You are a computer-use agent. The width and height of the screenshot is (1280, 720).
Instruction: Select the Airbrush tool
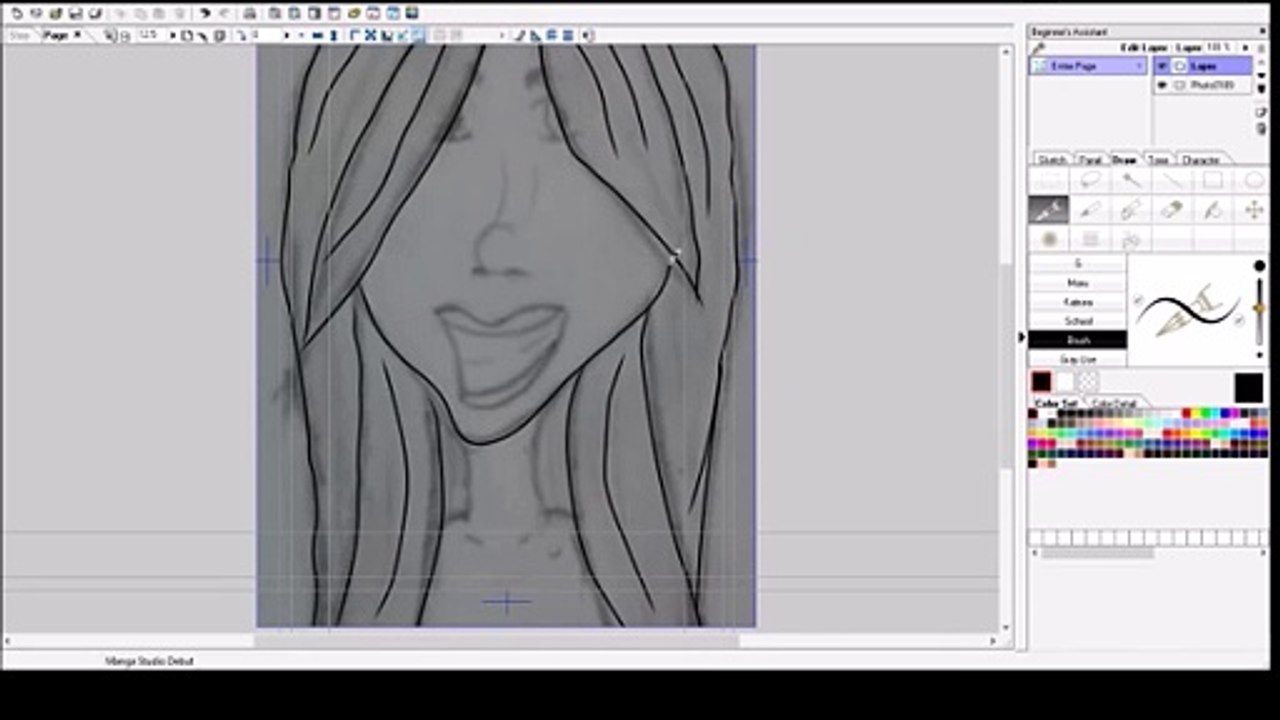click(x=1049, y=239)
